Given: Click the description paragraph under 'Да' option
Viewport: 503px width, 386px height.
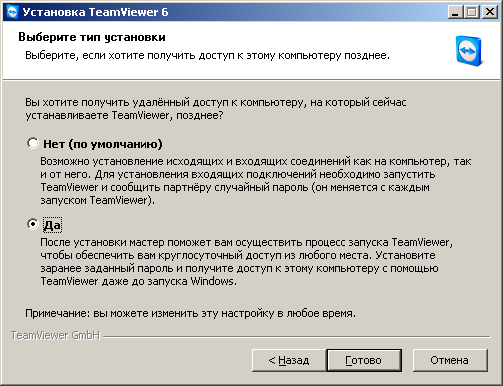Looking at the screenshot, I should (x=247, y=262).
